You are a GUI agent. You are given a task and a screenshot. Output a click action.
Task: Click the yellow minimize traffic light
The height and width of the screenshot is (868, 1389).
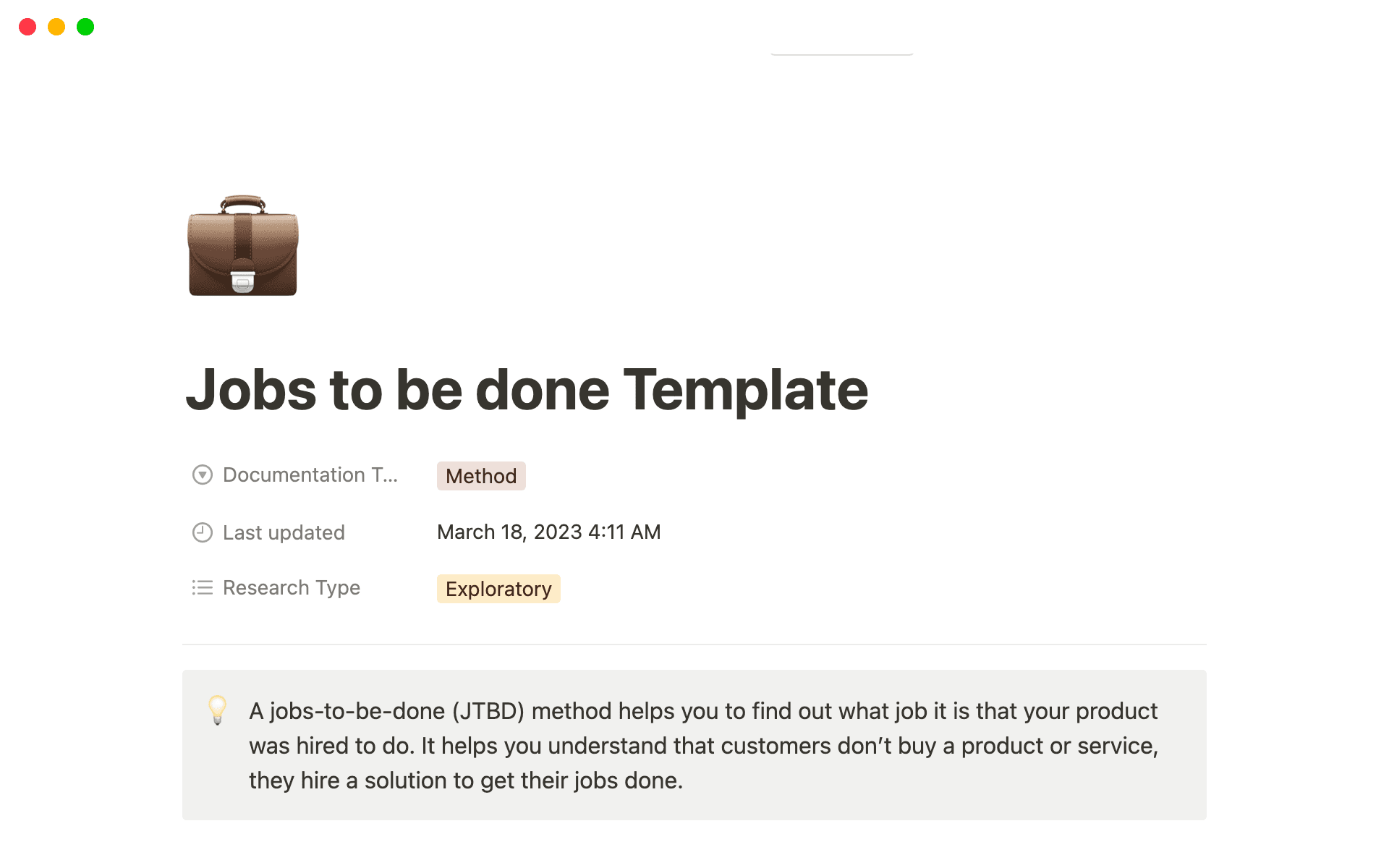(56, 27)
